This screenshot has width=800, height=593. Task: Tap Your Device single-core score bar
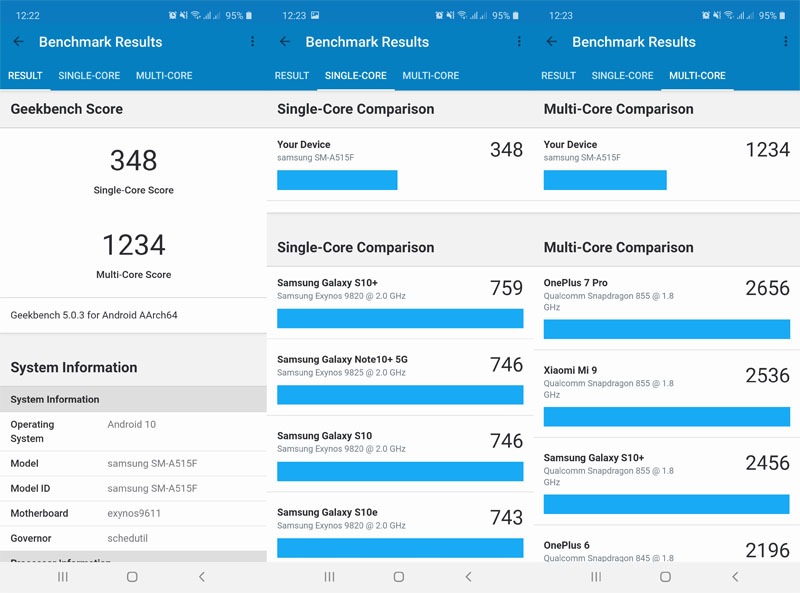(337, 180)
